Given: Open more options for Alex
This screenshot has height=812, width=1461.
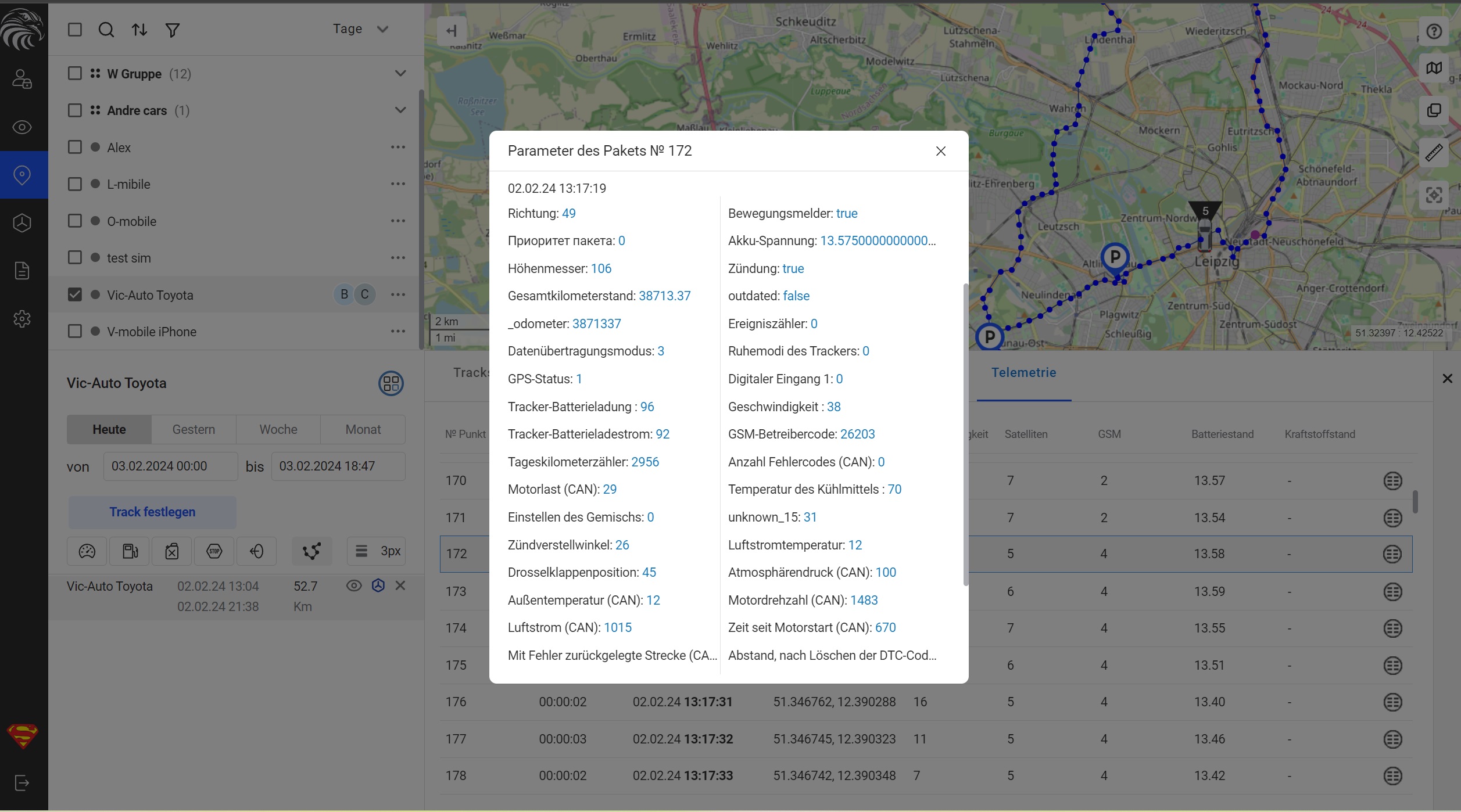Looking at the screenshot, I should coord(398,148).
